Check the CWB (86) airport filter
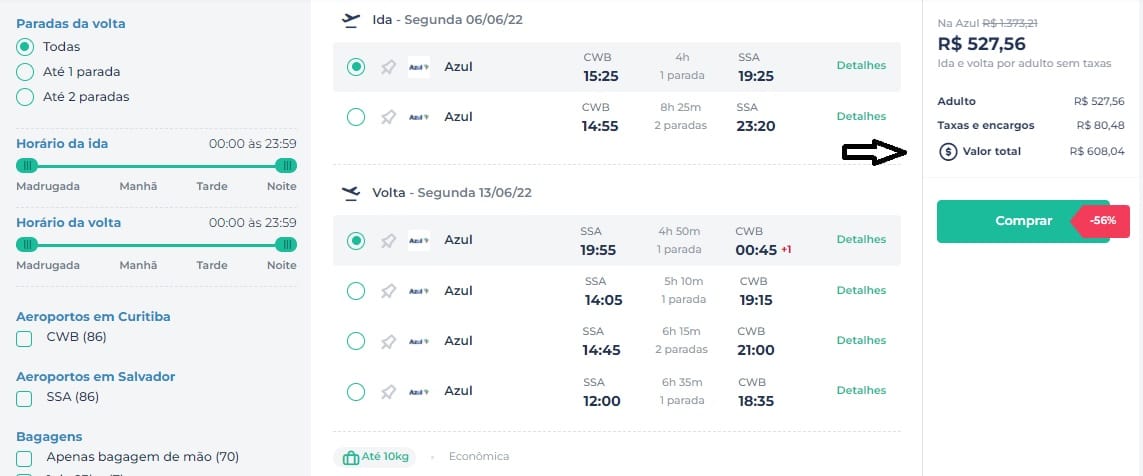1143x476 pixels. click(x=24, y=338)
